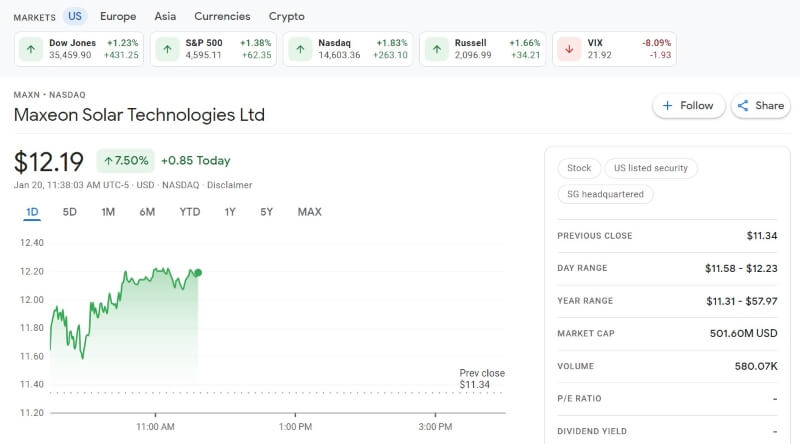Click the 12.40 price axis label
Viewport: 800px width, 444px height.
coord(32,243)
